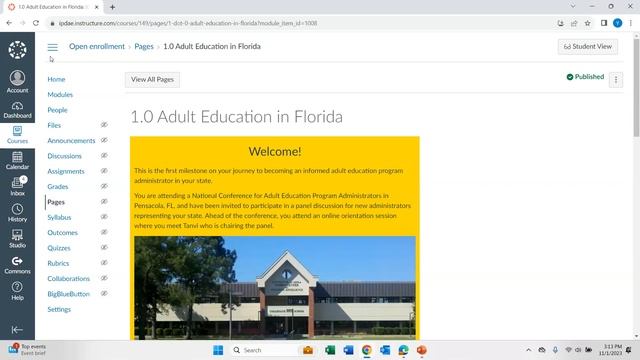Screen dimensions: 640x360
Task: Click the hidden-eye icon beside Syllabus
Action: point(104,217)
